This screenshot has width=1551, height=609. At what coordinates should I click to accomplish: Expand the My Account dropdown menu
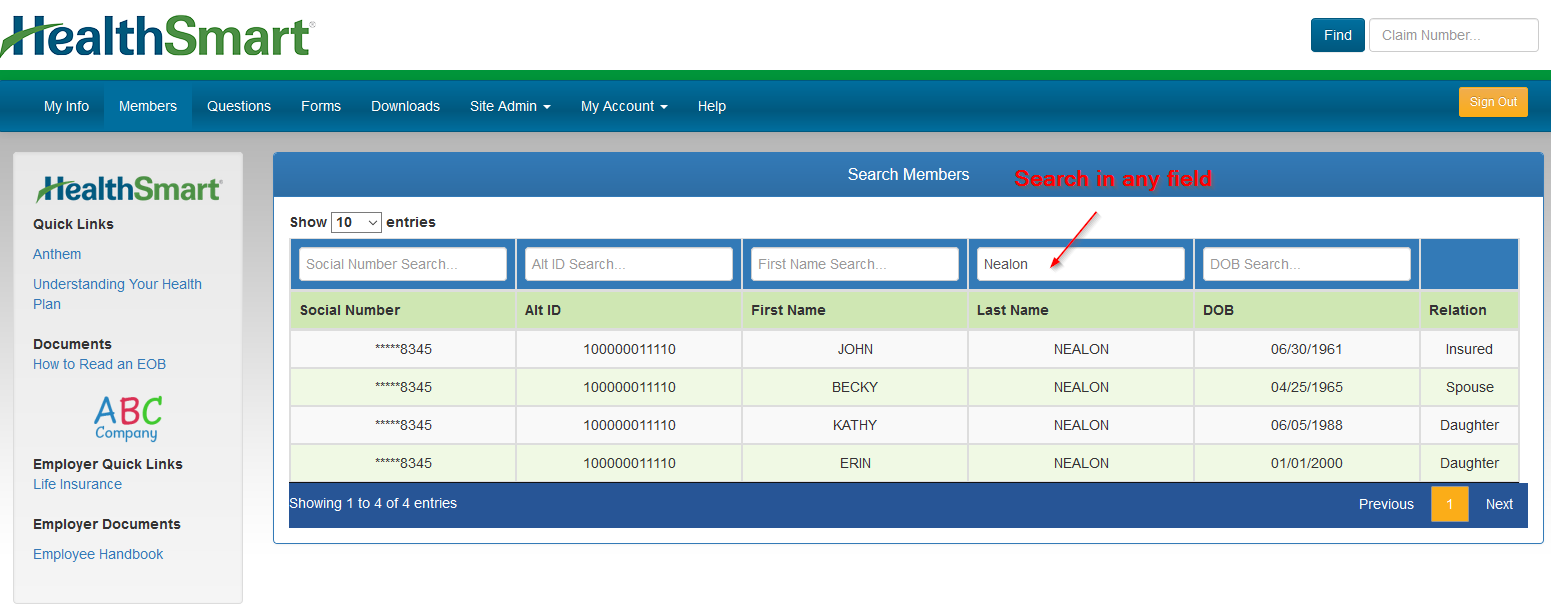coord(624,106)
